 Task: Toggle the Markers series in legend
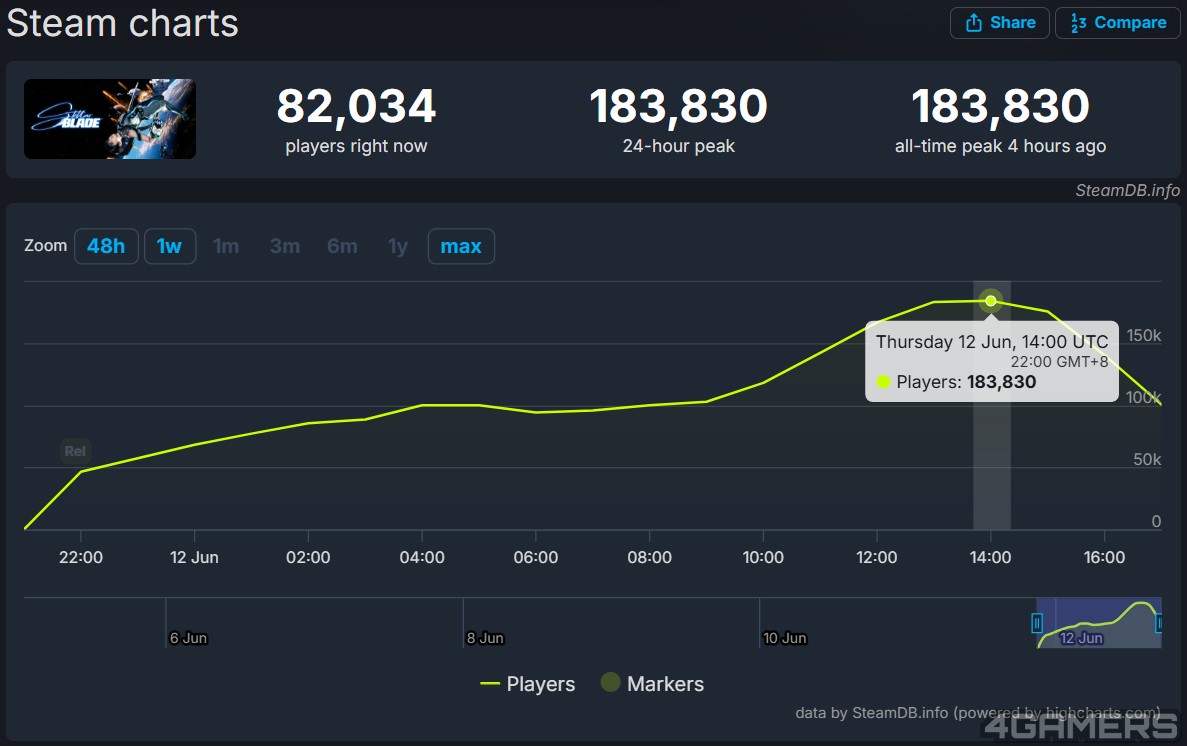click(652, 684)
